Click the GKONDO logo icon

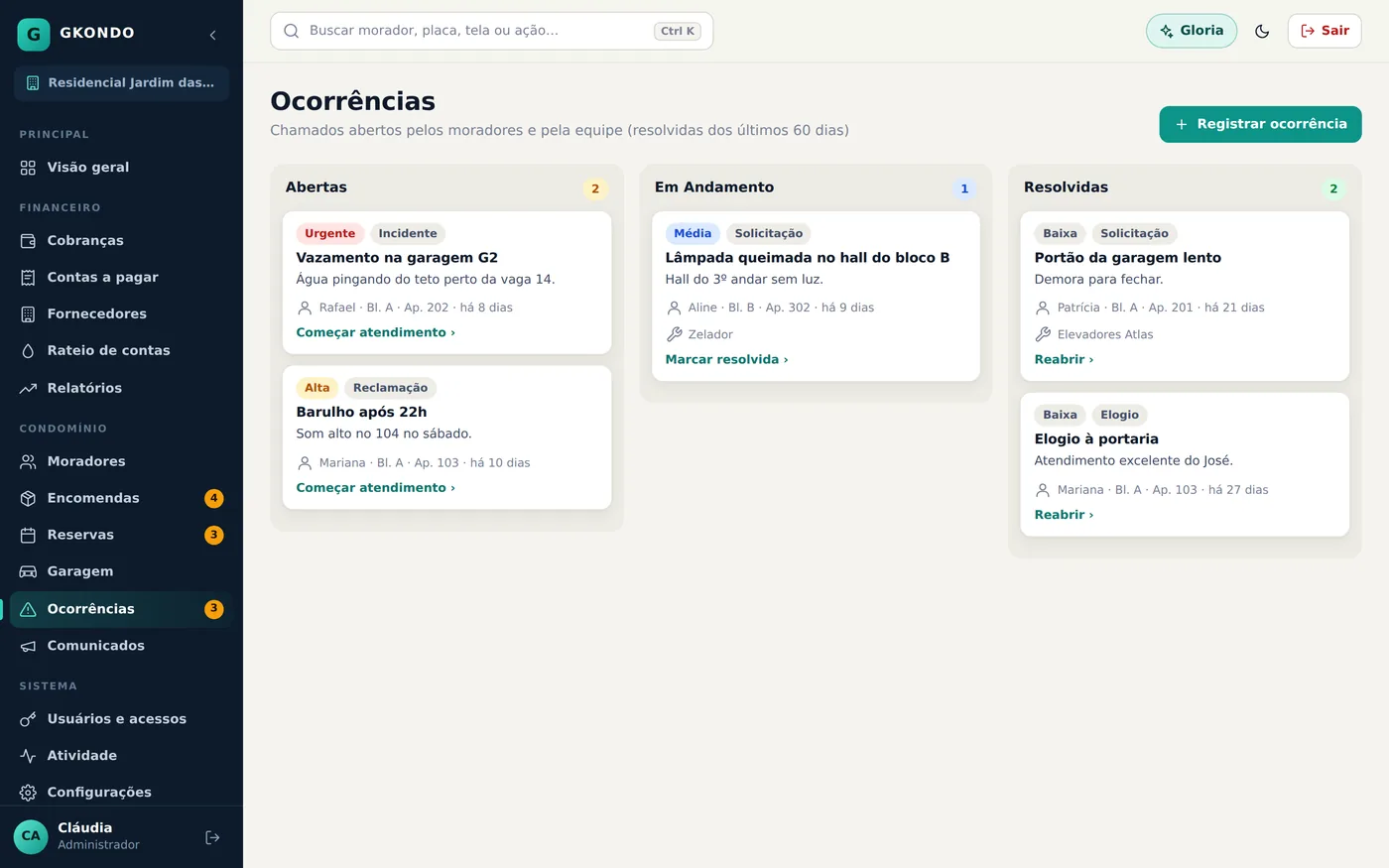pos(34,34)
